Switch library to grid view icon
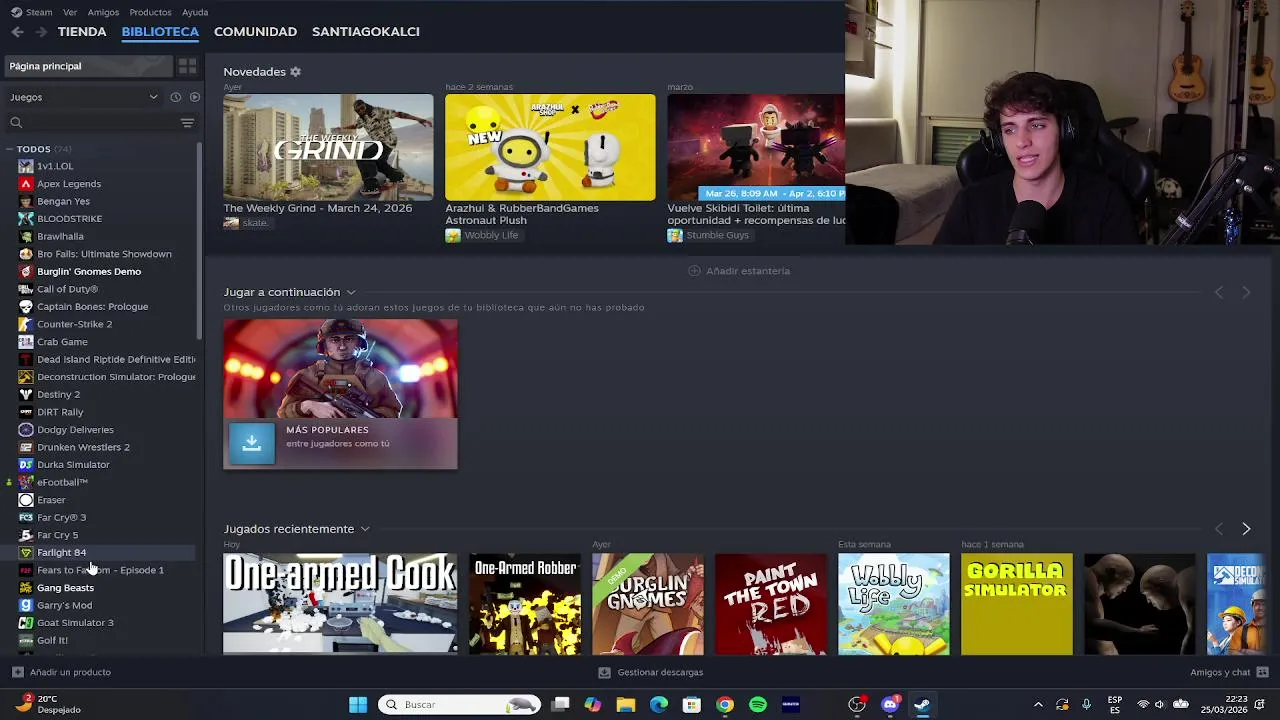The height and width of the screenshot is (720, 1280). tap(187, 66)
